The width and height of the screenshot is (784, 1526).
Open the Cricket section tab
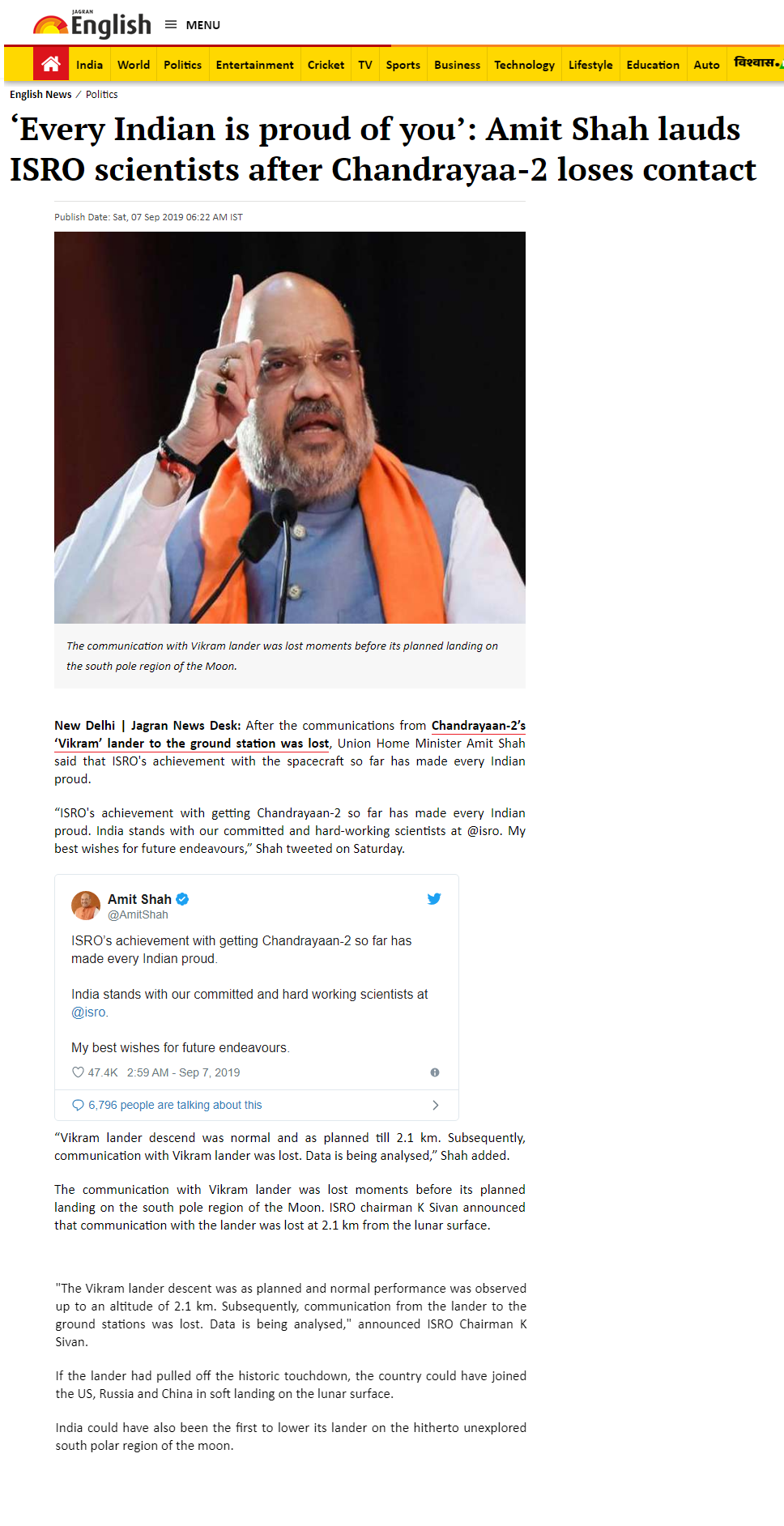point(326,65)
